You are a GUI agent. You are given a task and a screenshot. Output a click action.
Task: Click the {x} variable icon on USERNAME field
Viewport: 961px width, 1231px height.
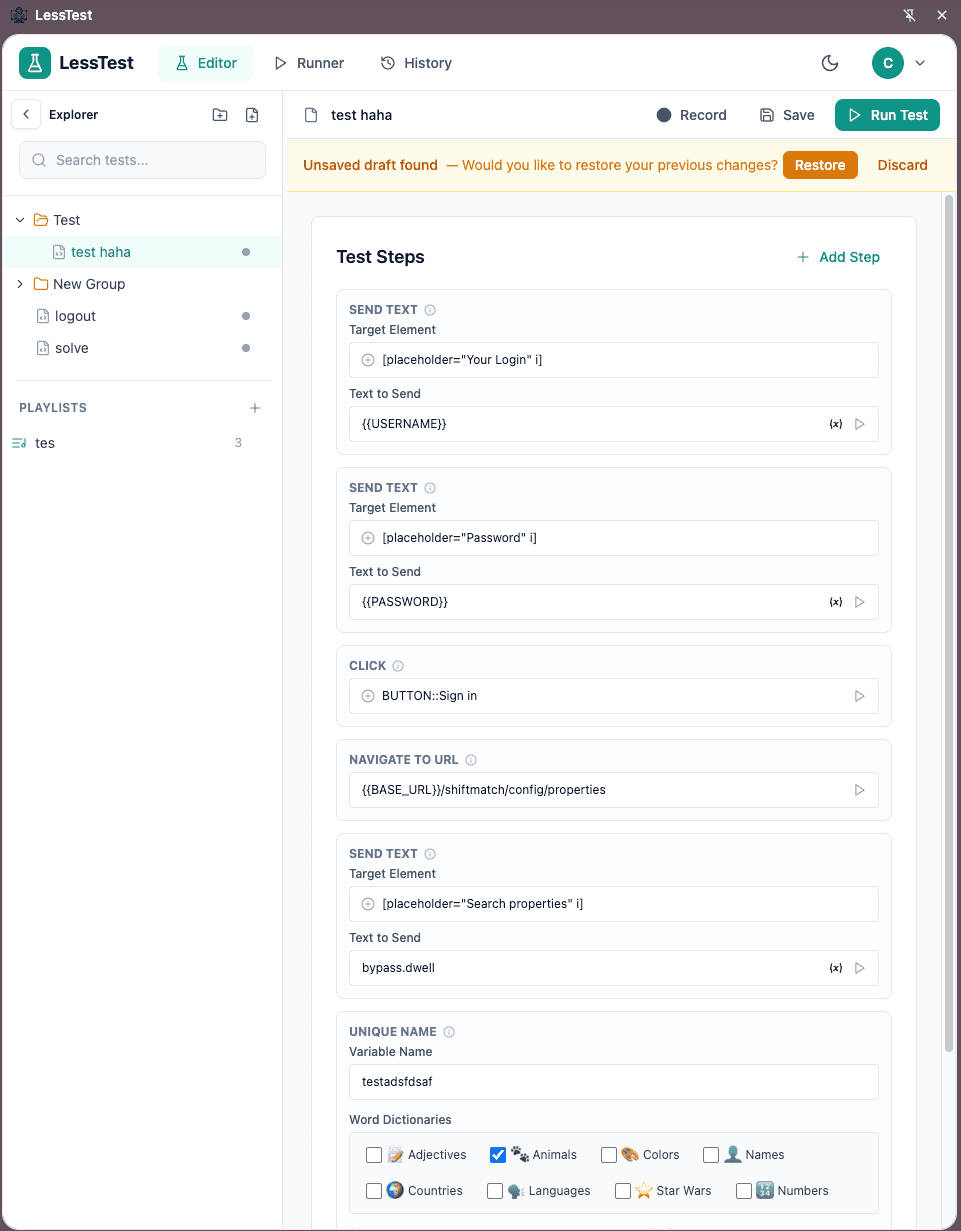tap(836, 423)
